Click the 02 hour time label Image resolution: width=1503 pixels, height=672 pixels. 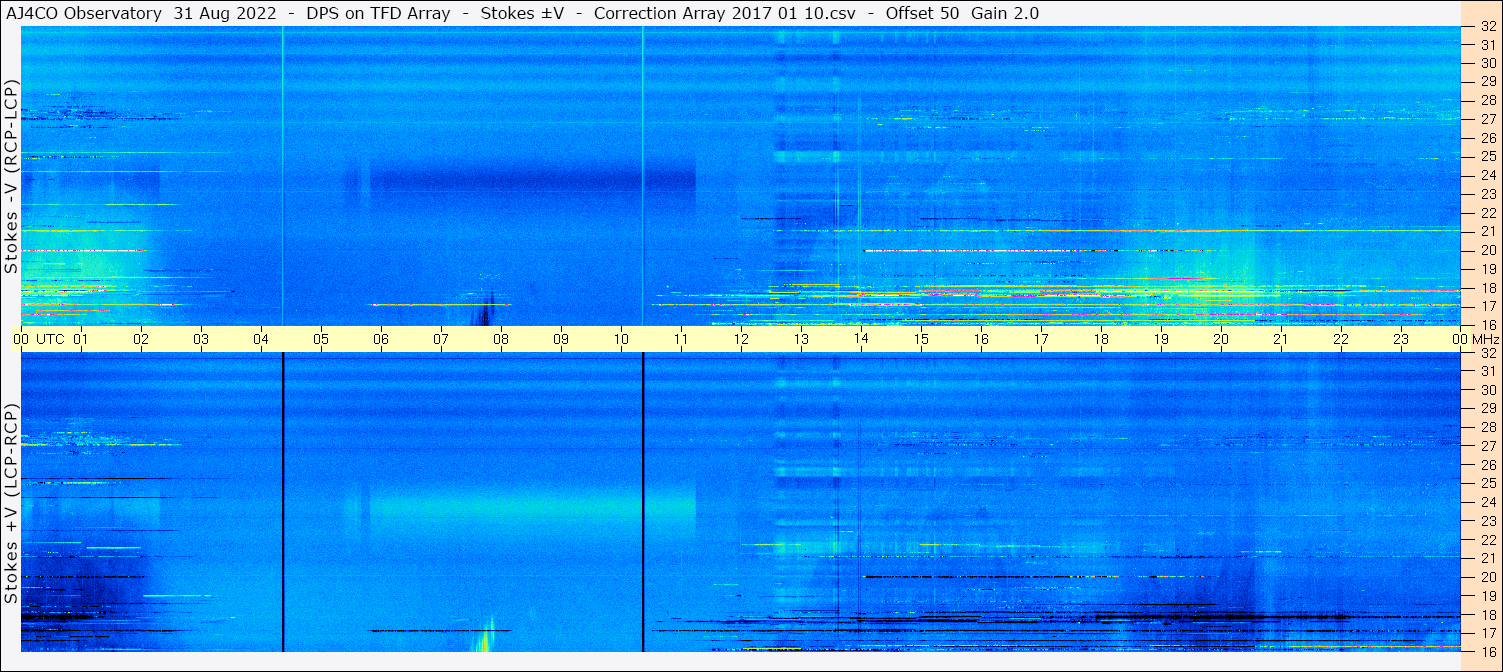click(x=140, y=339)
